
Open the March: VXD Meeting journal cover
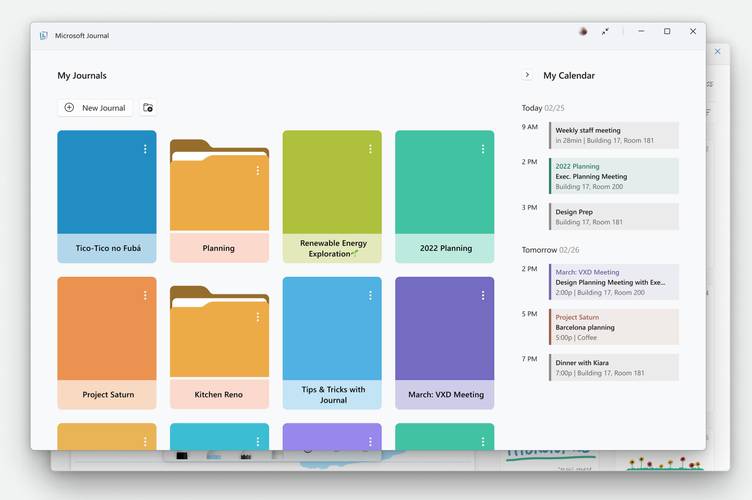click(x=445, y=343)
